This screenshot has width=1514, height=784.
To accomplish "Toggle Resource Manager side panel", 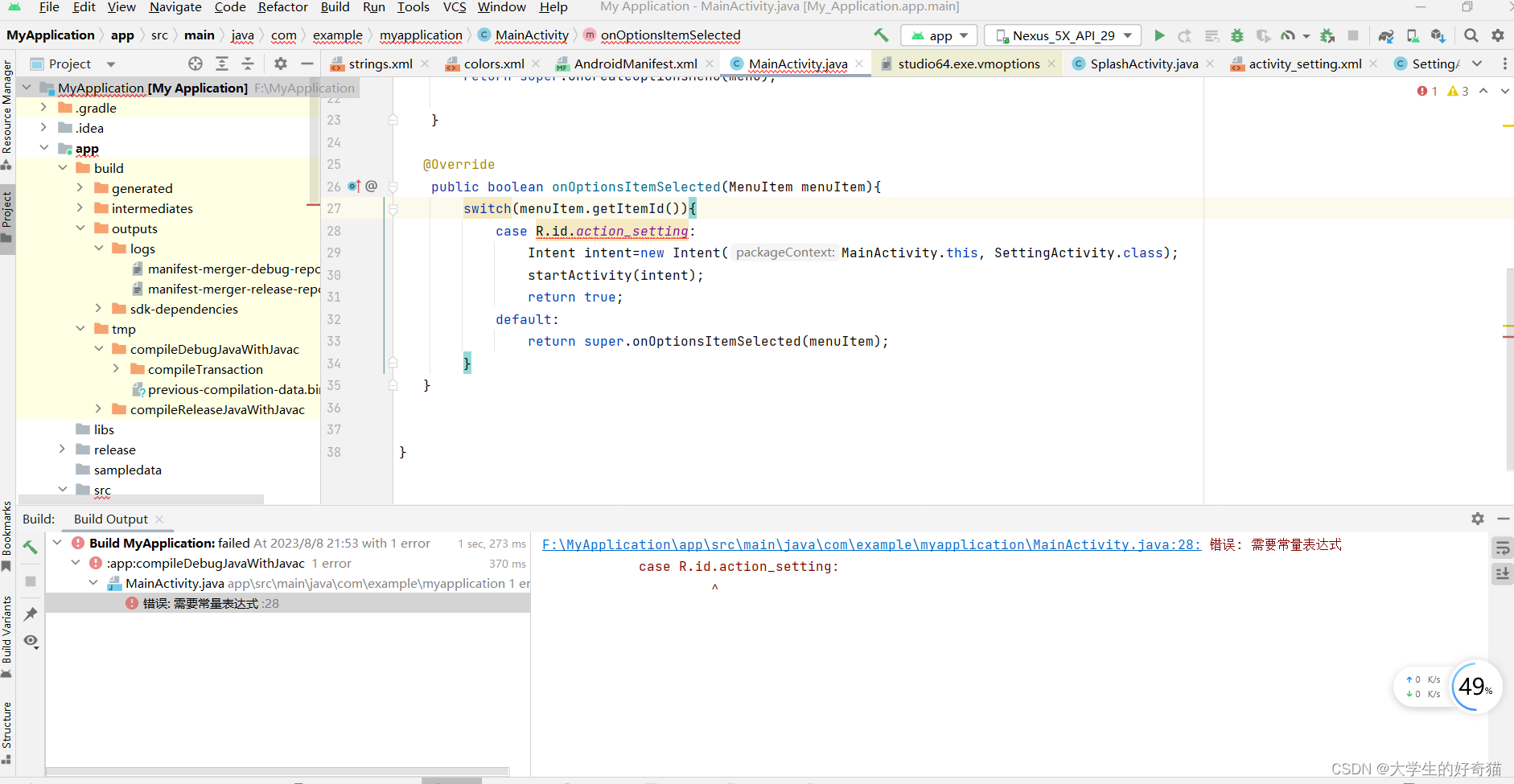I will click(7, 115).
